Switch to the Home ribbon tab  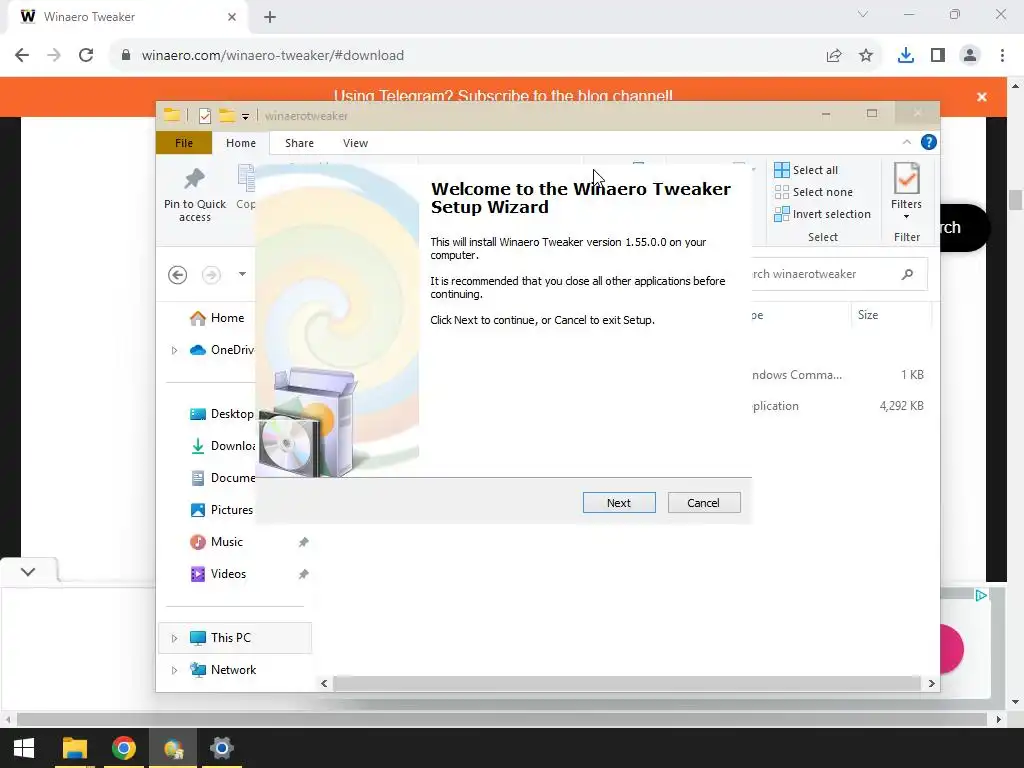(240, 143)
